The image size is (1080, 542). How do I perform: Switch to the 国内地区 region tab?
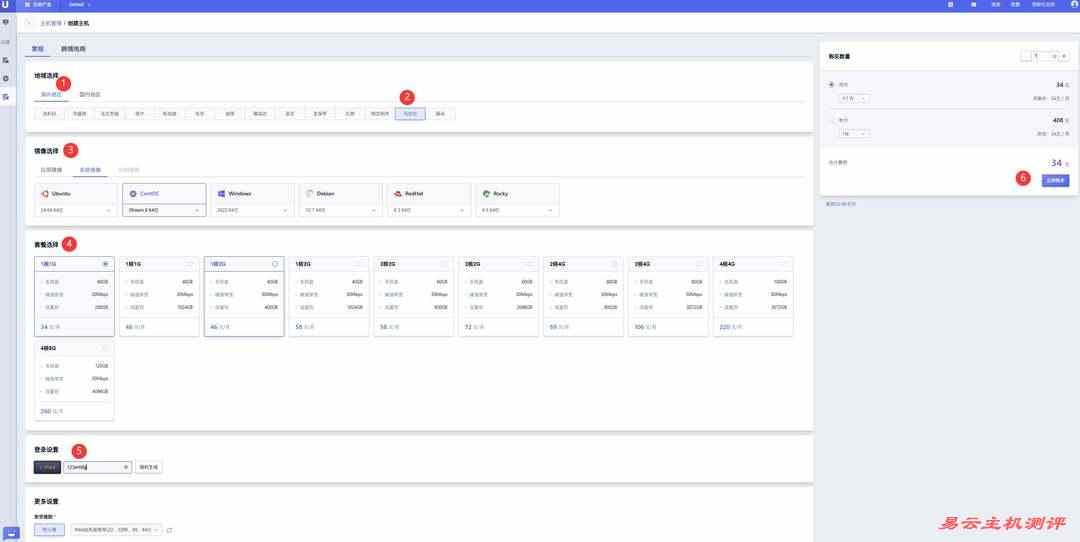coord(90,94)
